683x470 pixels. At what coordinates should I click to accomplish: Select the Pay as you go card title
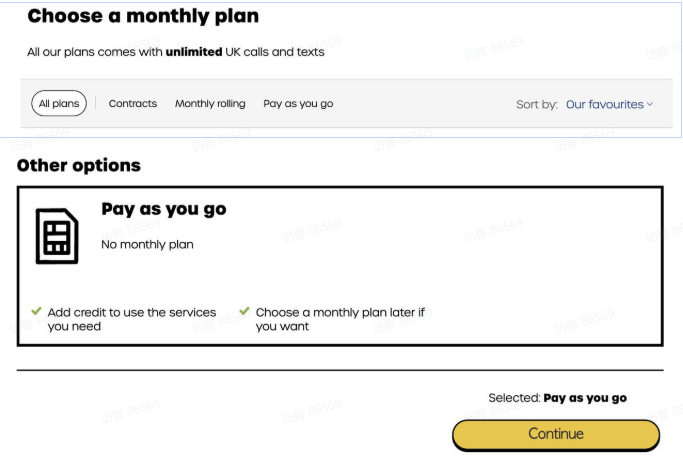pos(164,209)
